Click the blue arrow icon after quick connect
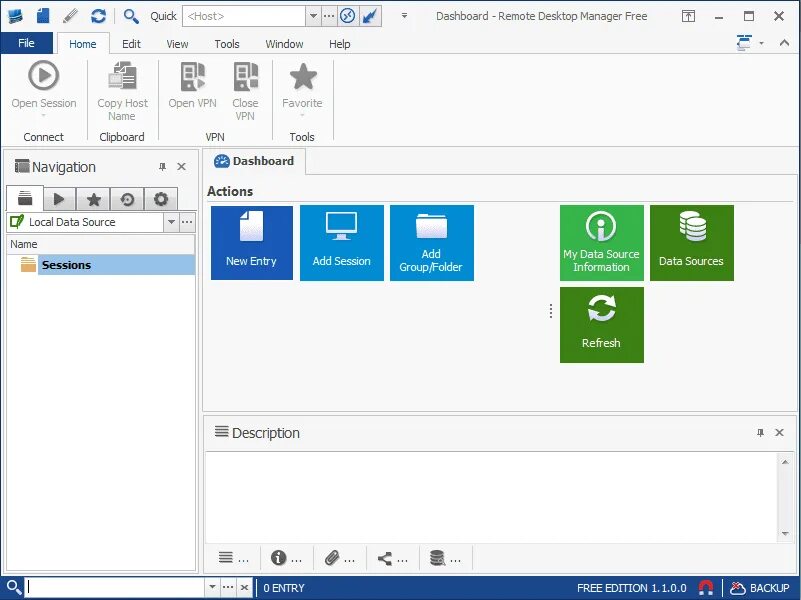 pos(370,16)
